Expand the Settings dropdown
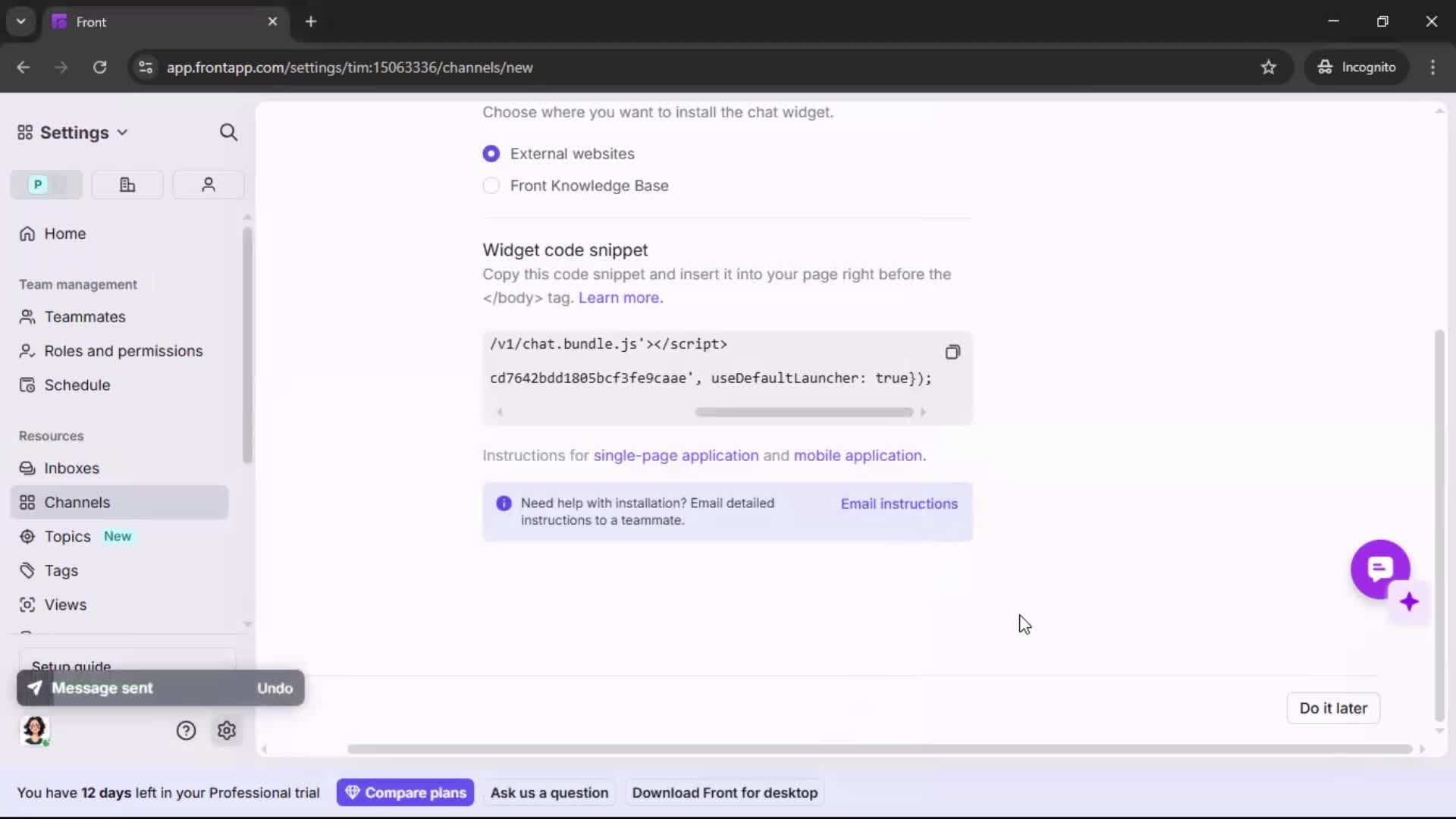1456x819 pixels. coord(122,132)
